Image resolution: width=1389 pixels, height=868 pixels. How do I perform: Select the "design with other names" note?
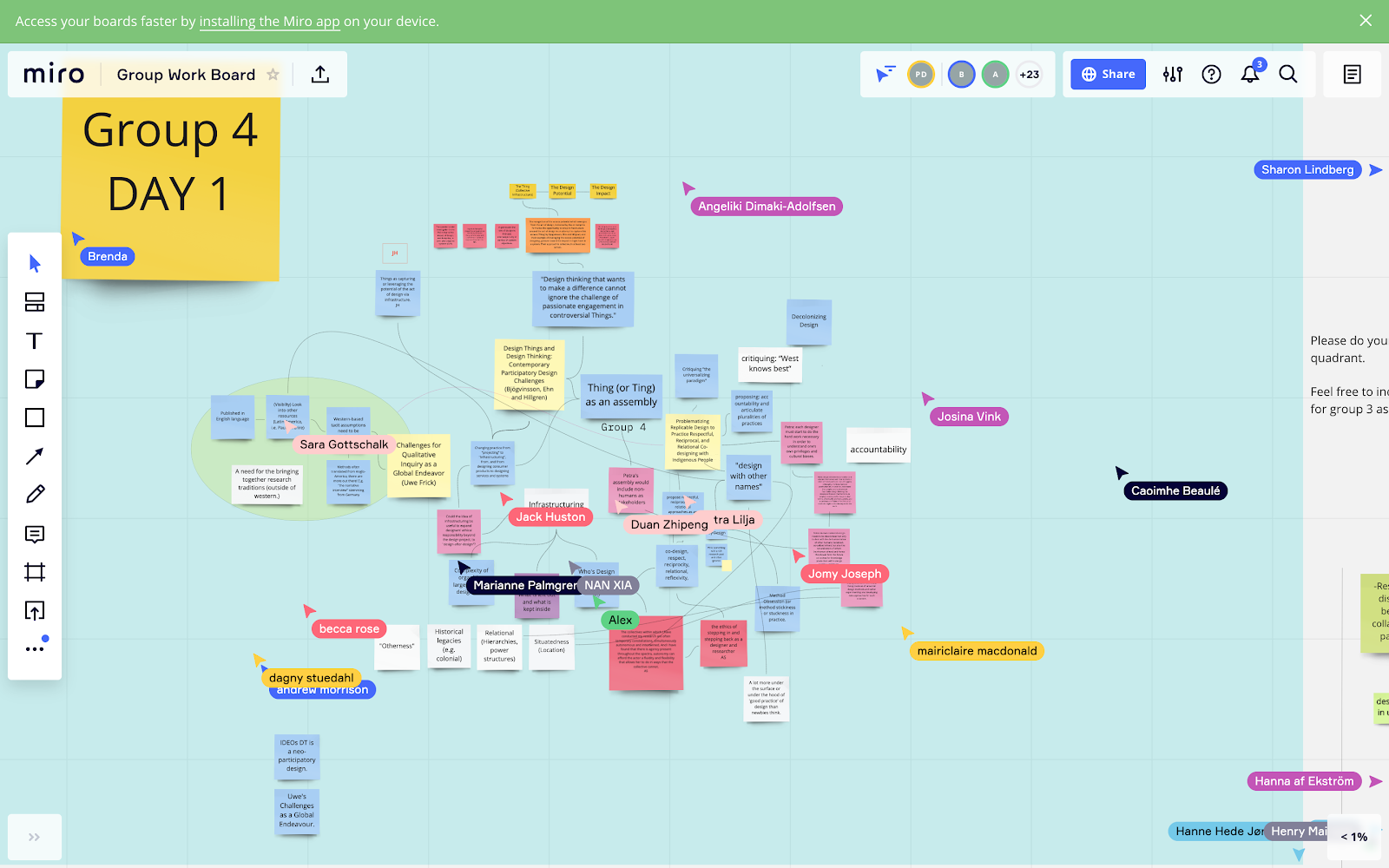point(748,477)
